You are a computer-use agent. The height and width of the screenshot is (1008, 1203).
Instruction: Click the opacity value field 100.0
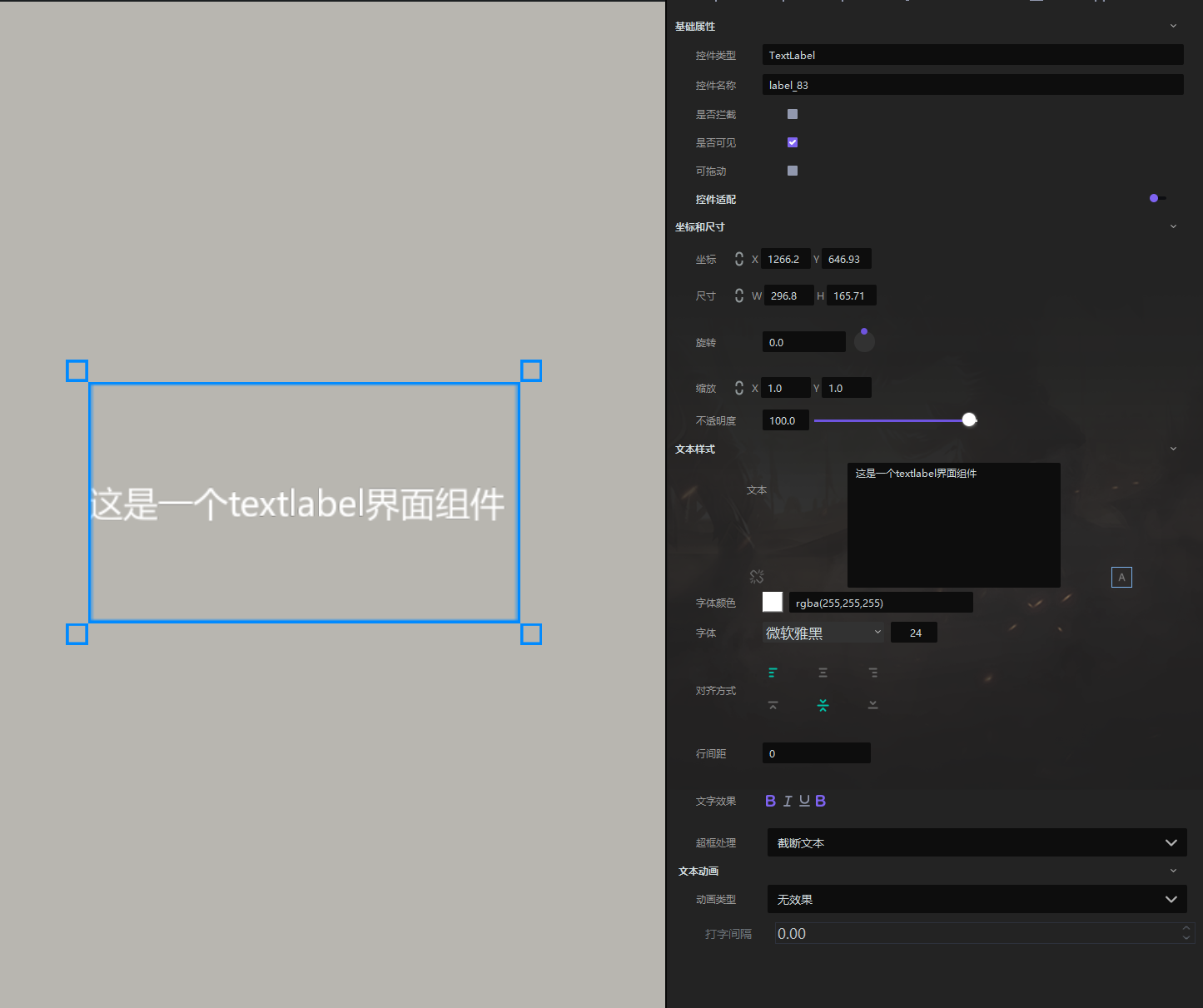pos(786,420)
